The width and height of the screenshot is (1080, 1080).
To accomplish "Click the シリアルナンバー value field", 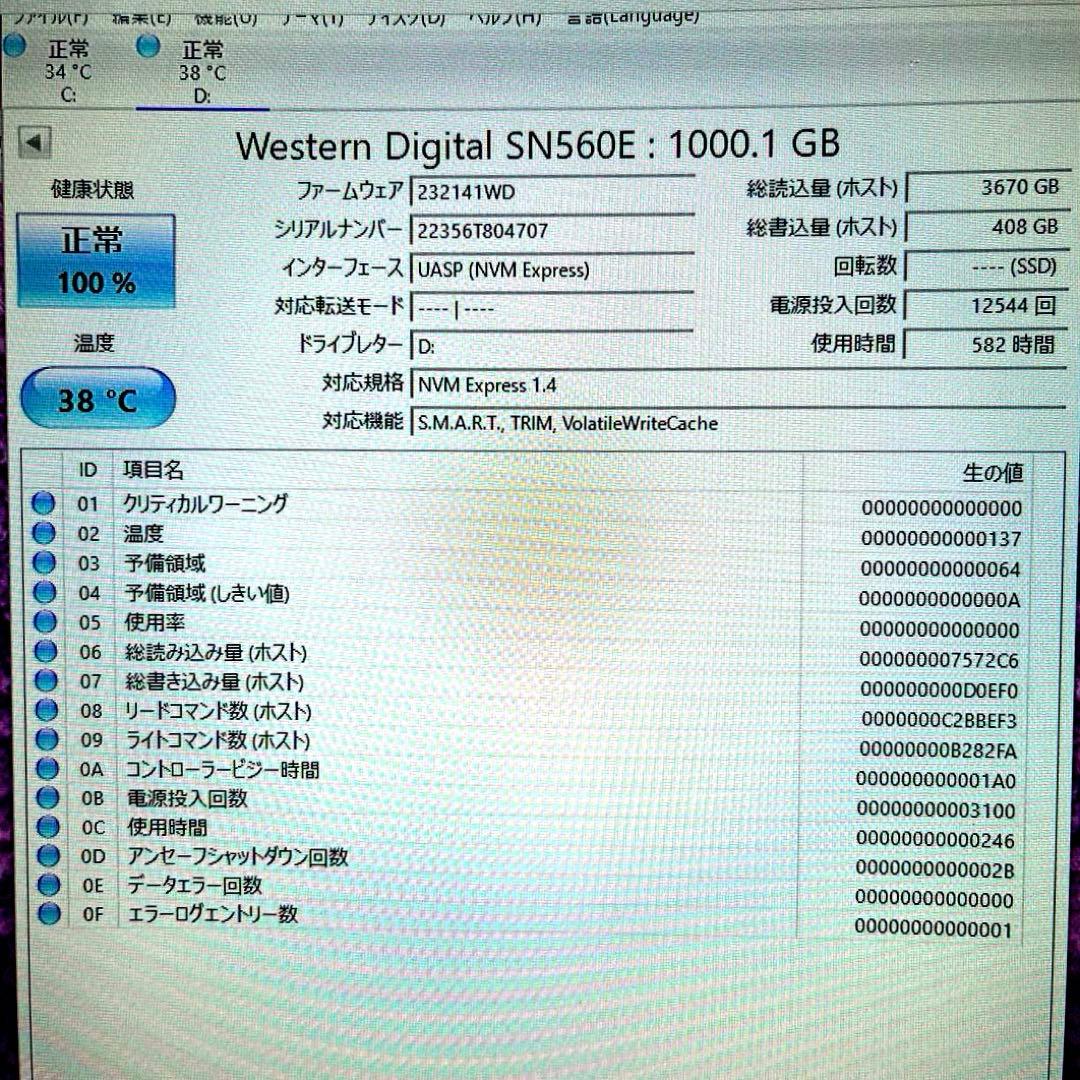I will pyautogui.click(x=550, y=230).
